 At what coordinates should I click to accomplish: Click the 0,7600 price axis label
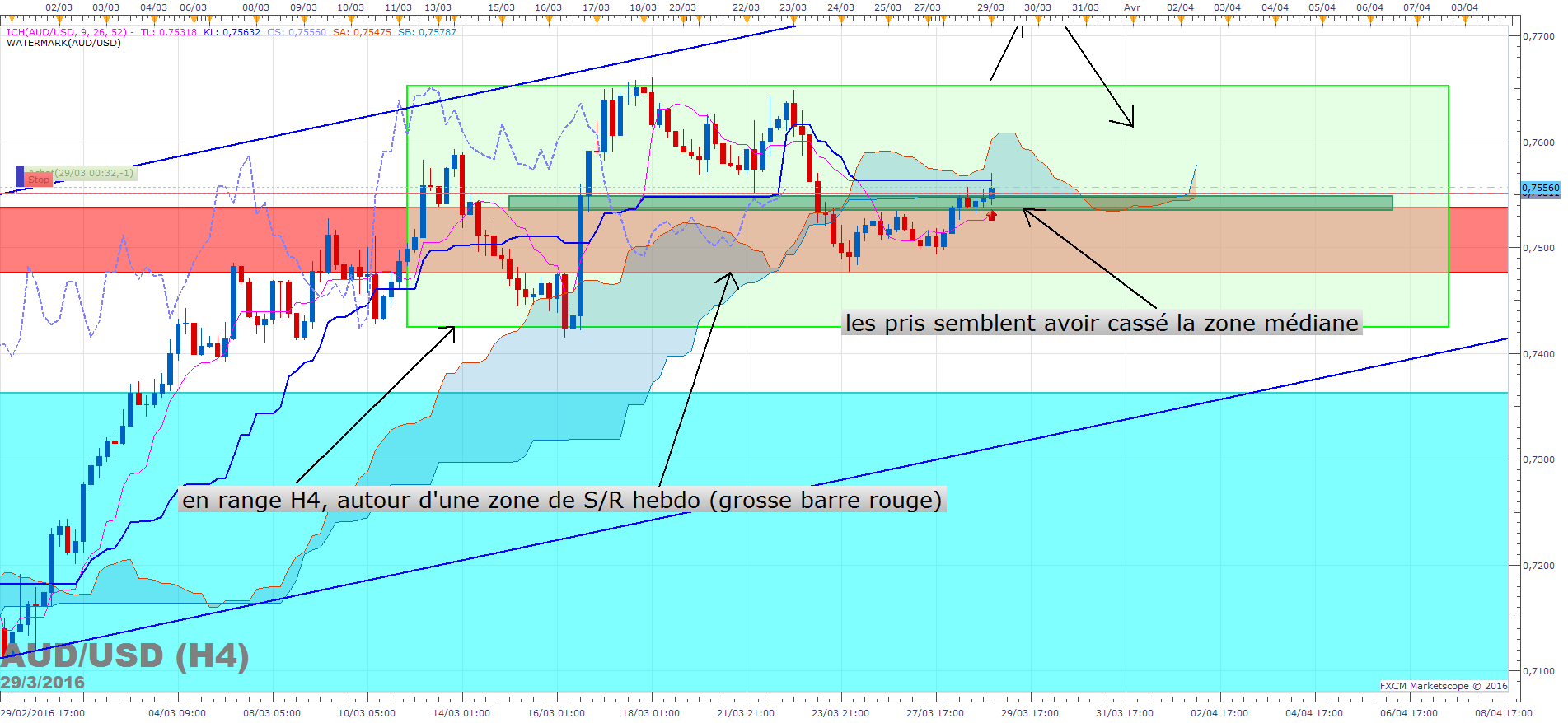1538,142
